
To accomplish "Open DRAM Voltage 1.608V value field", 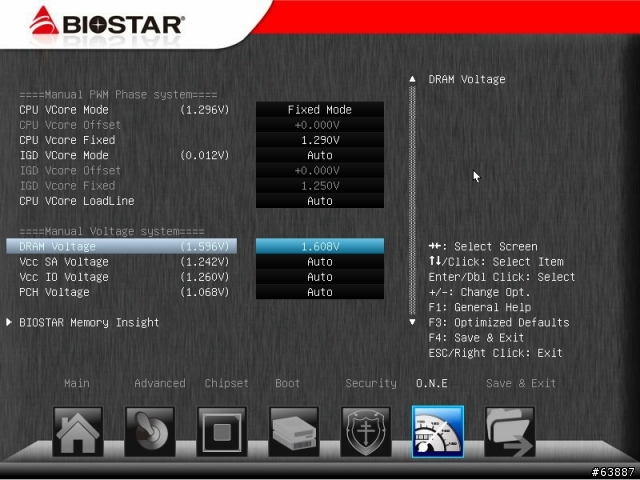I will (320, 247).
